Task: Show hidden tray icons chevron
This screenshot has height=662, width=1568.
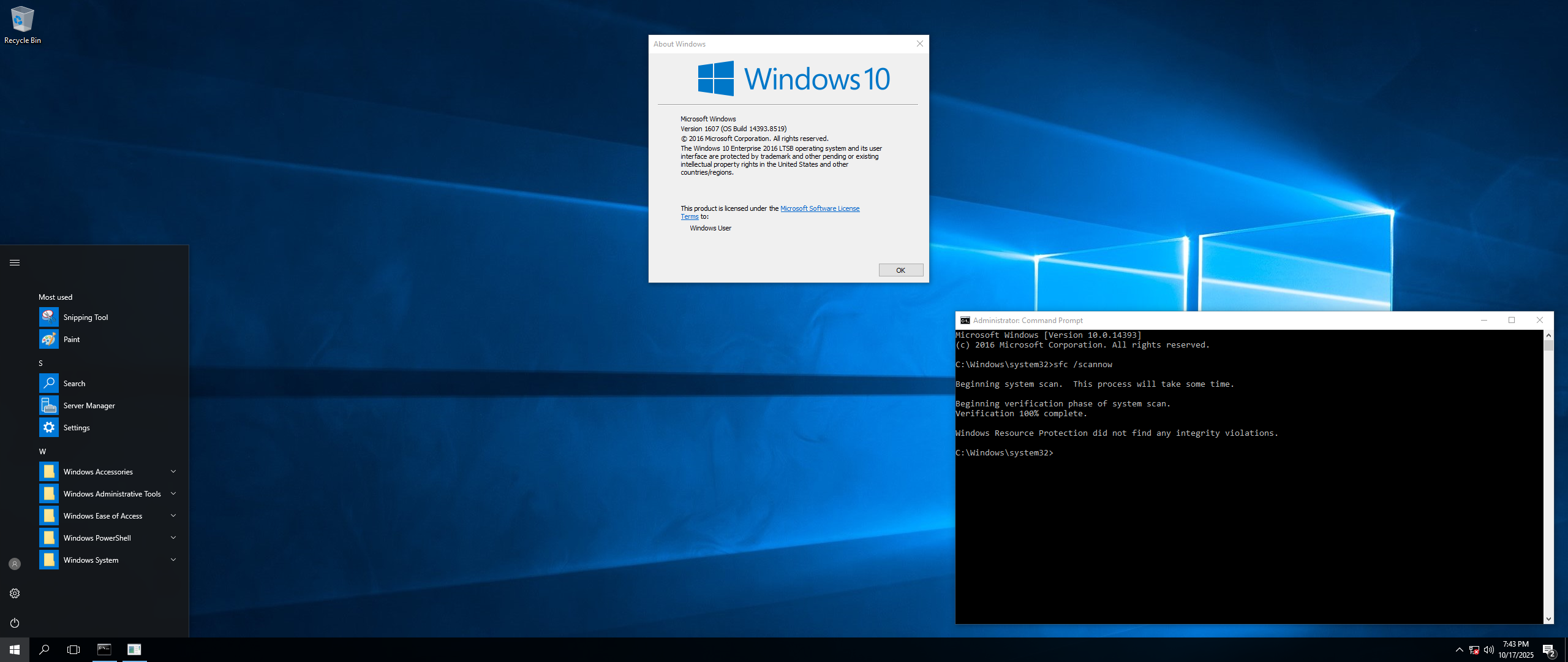Action: click(1459, 650)
